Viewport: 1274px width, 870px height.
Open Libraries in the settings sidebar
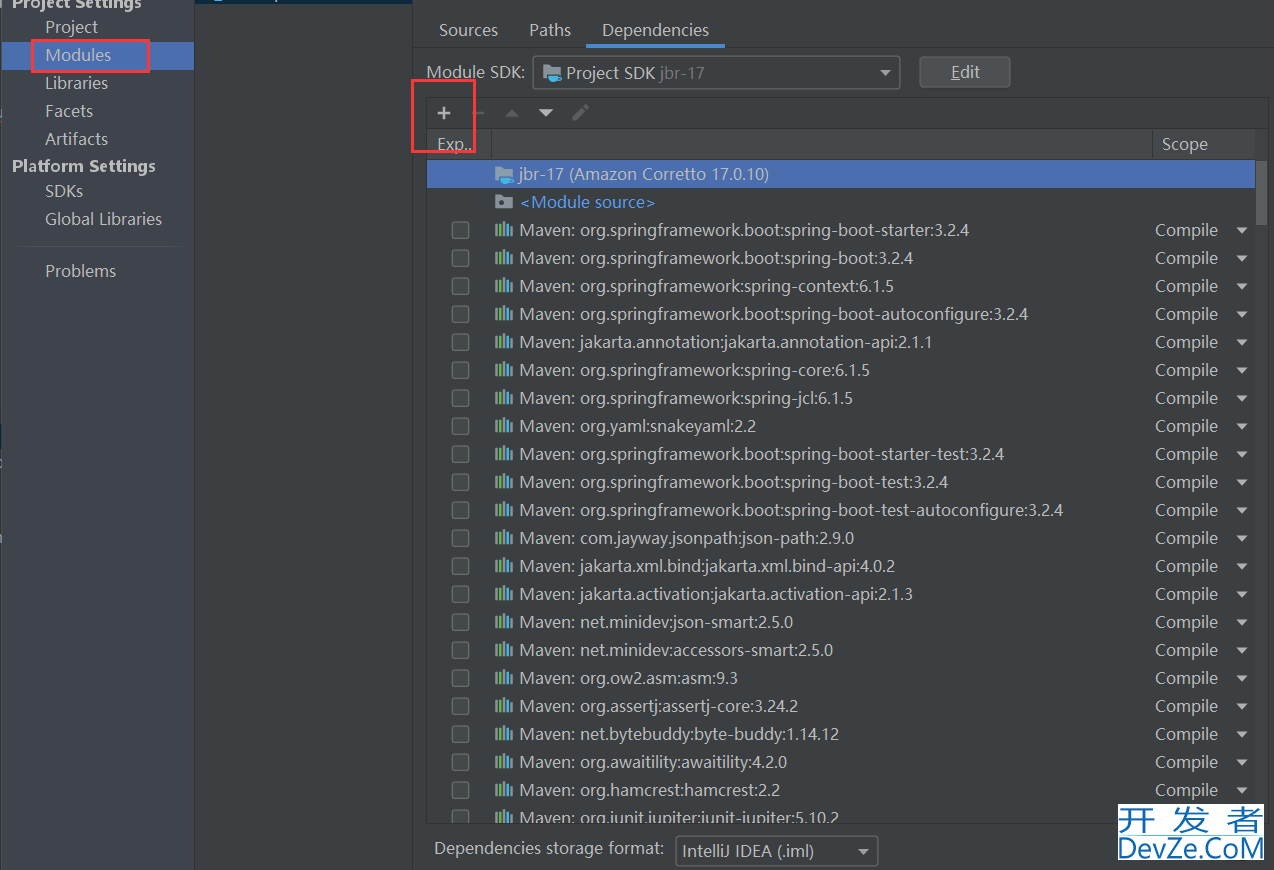[76, 83]
